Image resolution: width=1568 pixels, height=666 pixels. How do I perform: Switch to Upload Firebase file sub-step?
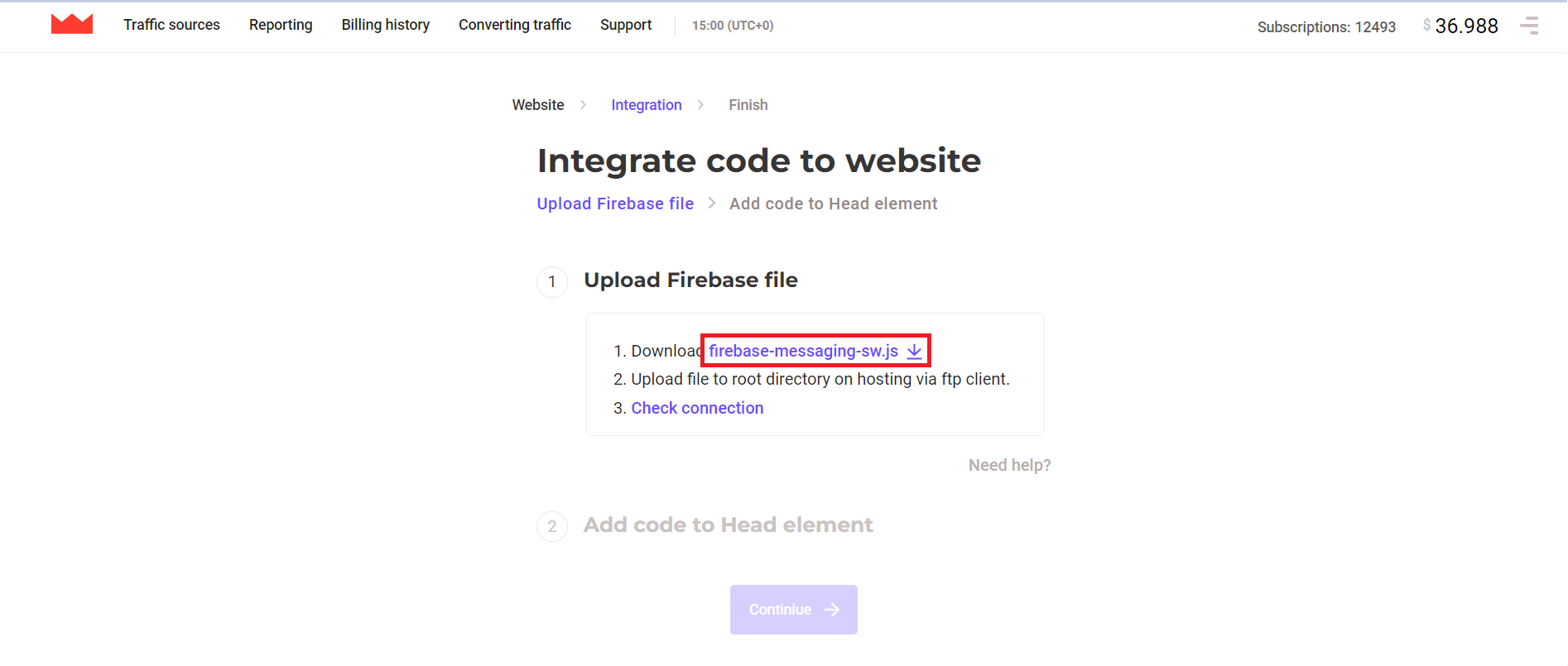click(x=615, y=204)
